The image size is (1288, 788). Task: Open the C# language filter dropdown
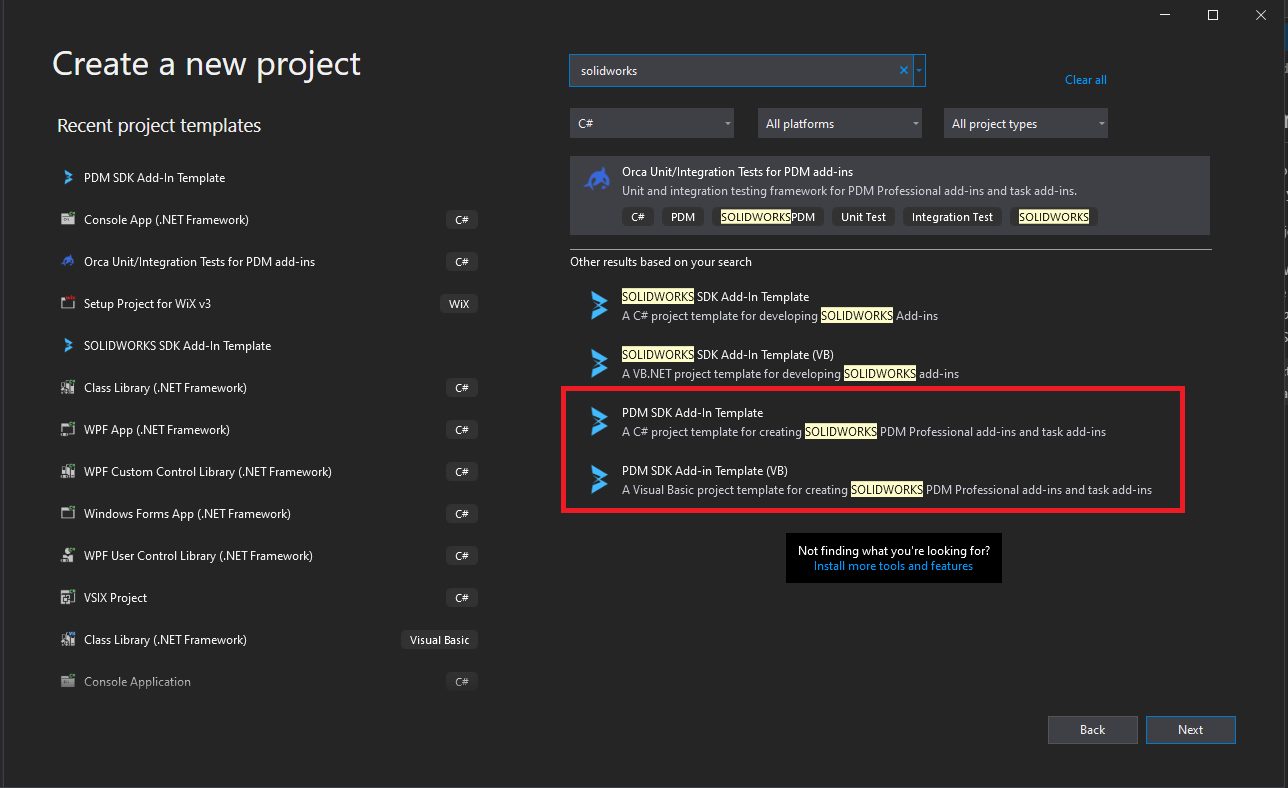tap(652, 124)
